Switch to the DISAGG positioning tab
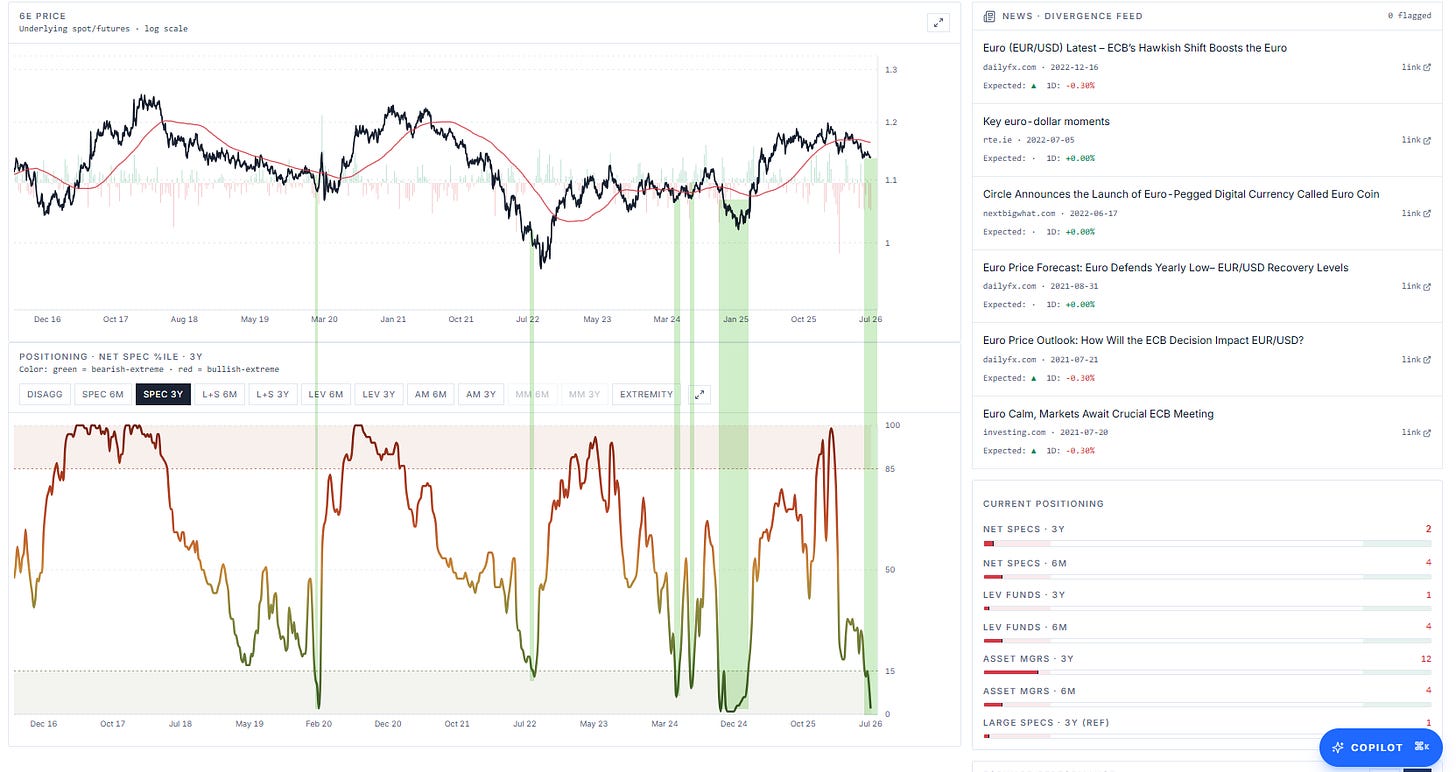The image size is (1456, 772). (x=45, y=394)
